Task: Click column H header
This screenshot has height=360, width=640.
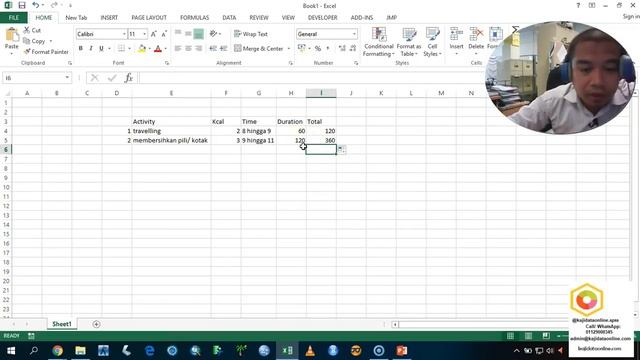Action: (x=291, y=93)
